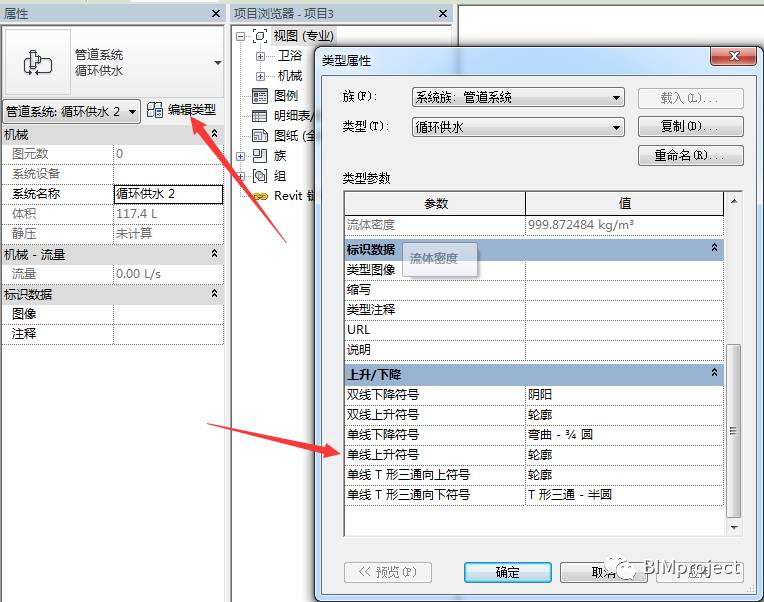Select the value T 形三通 - 半圆

pos(624,494)
